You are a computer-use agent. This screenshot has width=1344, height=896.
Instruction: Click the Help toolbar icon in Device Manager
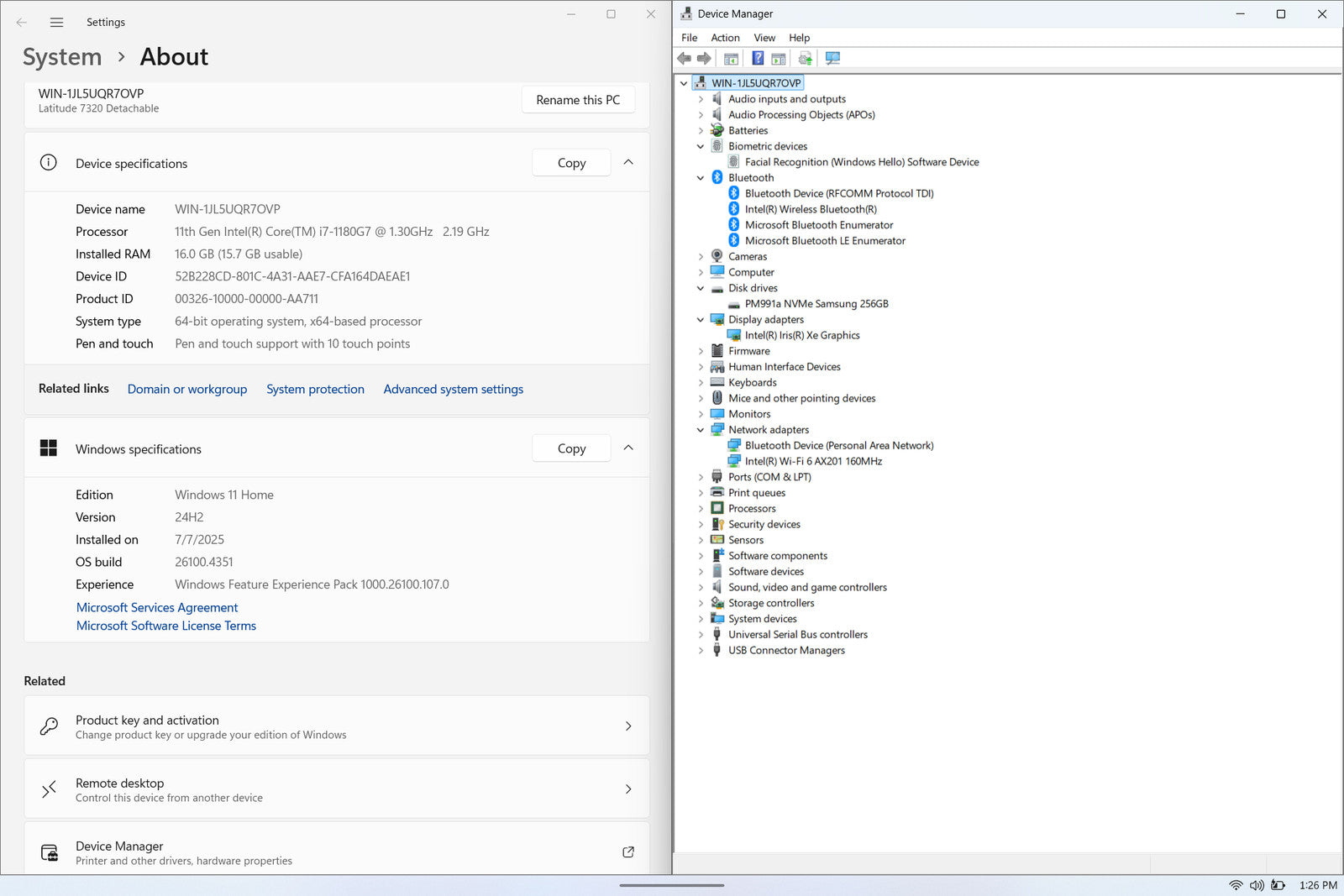(x=758, y=58)
